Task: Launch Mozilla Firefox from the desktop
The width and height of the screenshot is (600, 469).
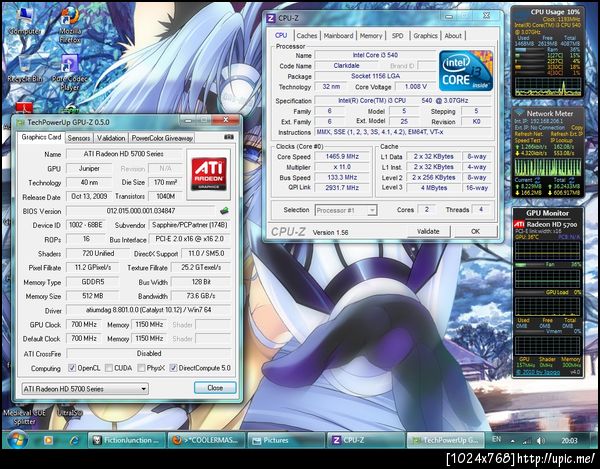Action: [70, 24]
